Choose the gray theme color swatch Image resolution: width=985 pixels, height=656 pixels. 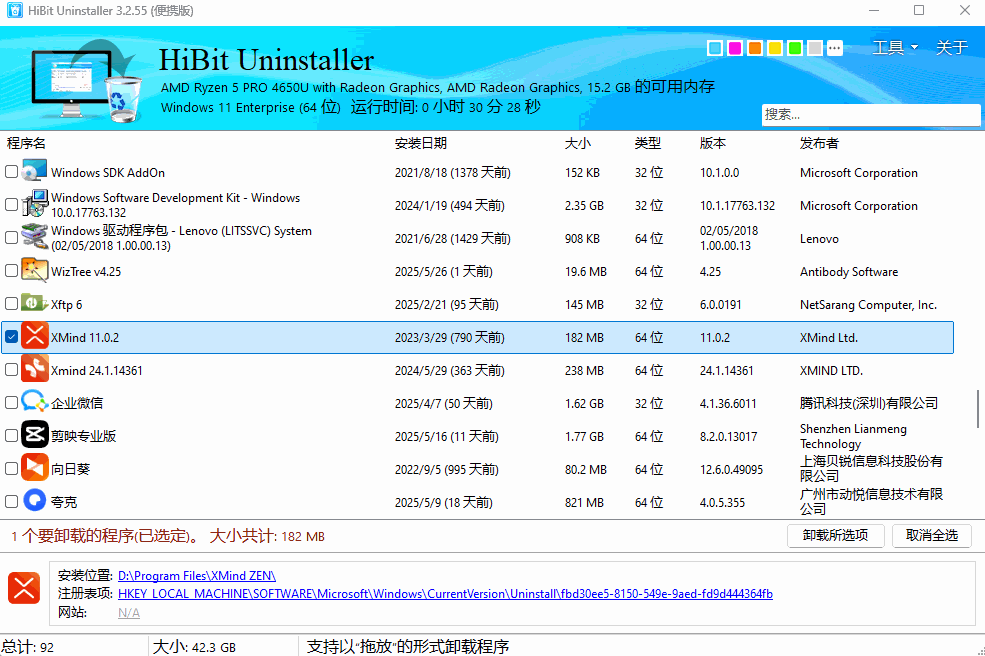coord(815,48)
